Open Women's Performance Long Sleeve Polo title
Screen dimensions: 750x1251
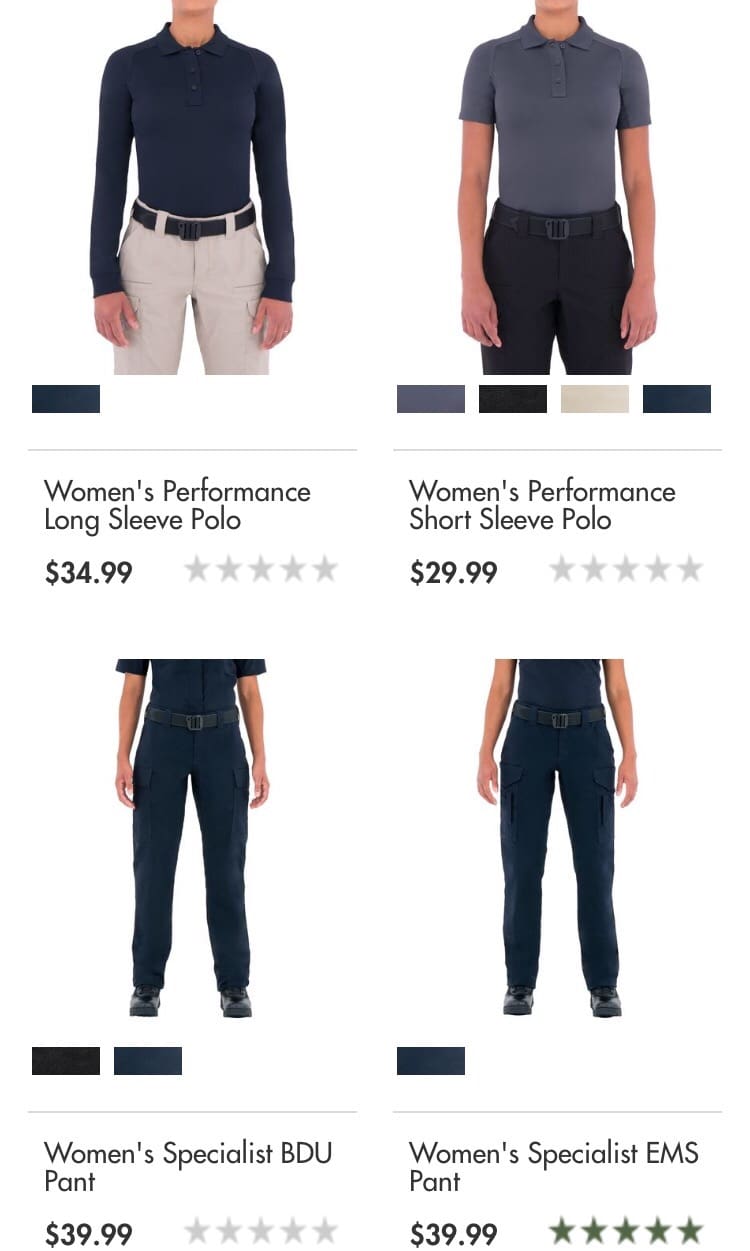(177, 506)
